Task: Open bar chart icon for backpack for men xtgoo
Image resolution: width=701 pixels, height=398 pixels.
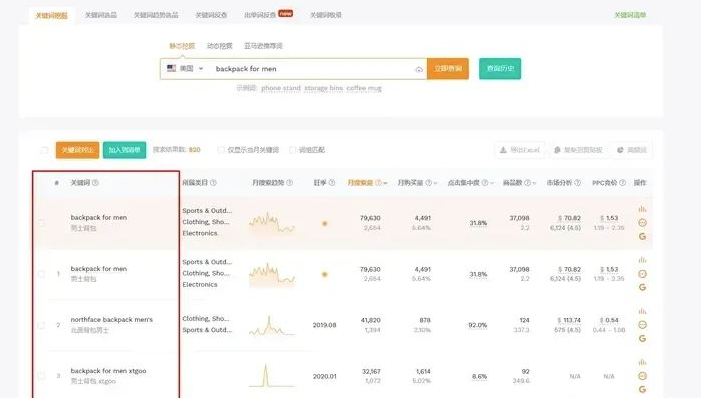Action: [x=642, y=362]
